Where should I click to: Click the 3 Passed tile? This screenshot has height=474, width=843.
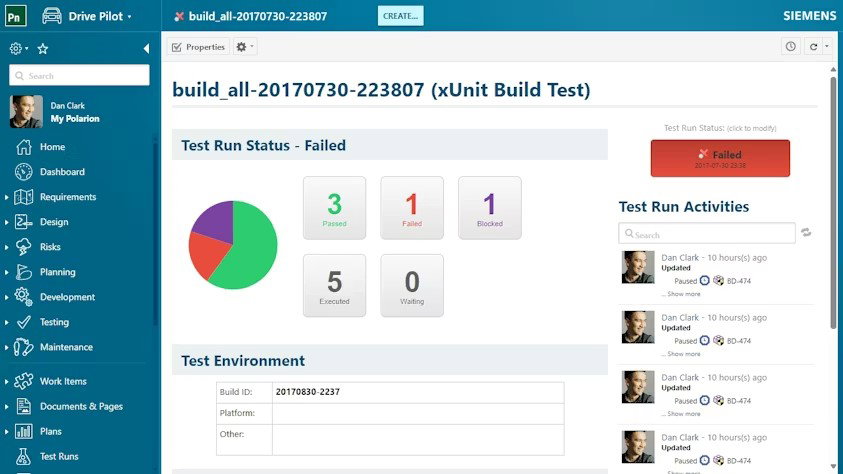334,208
